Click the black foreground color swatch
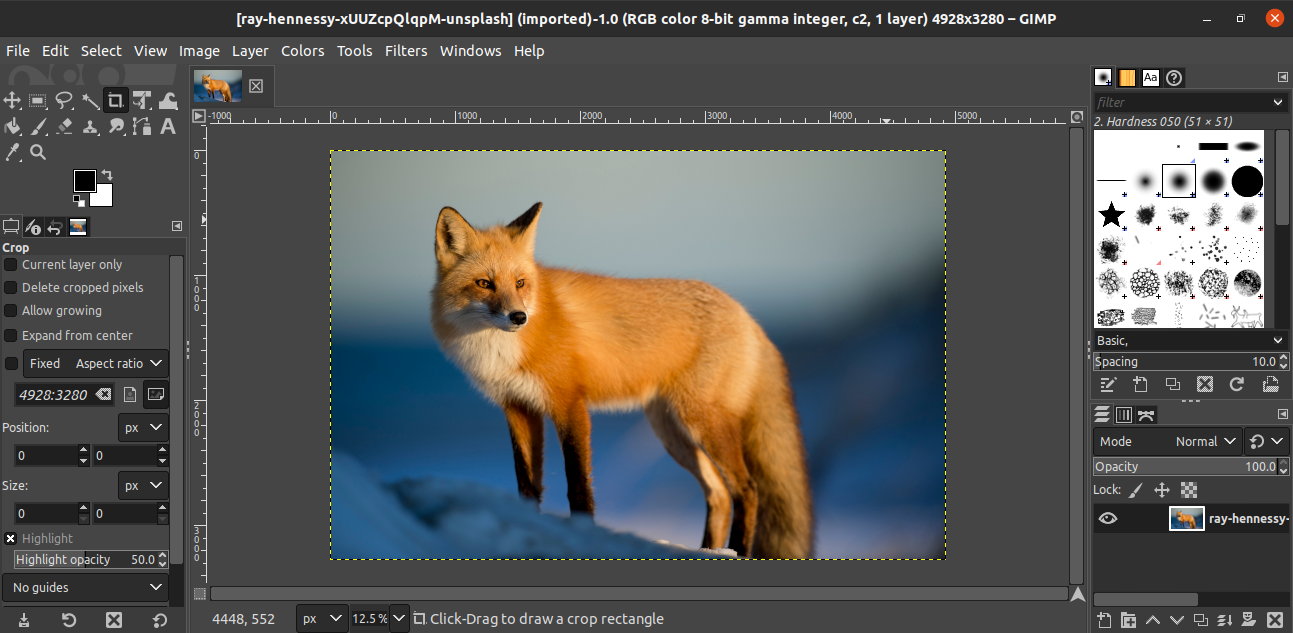The height and width of the screenshot is (633, 1293). (x=84, y=180)
